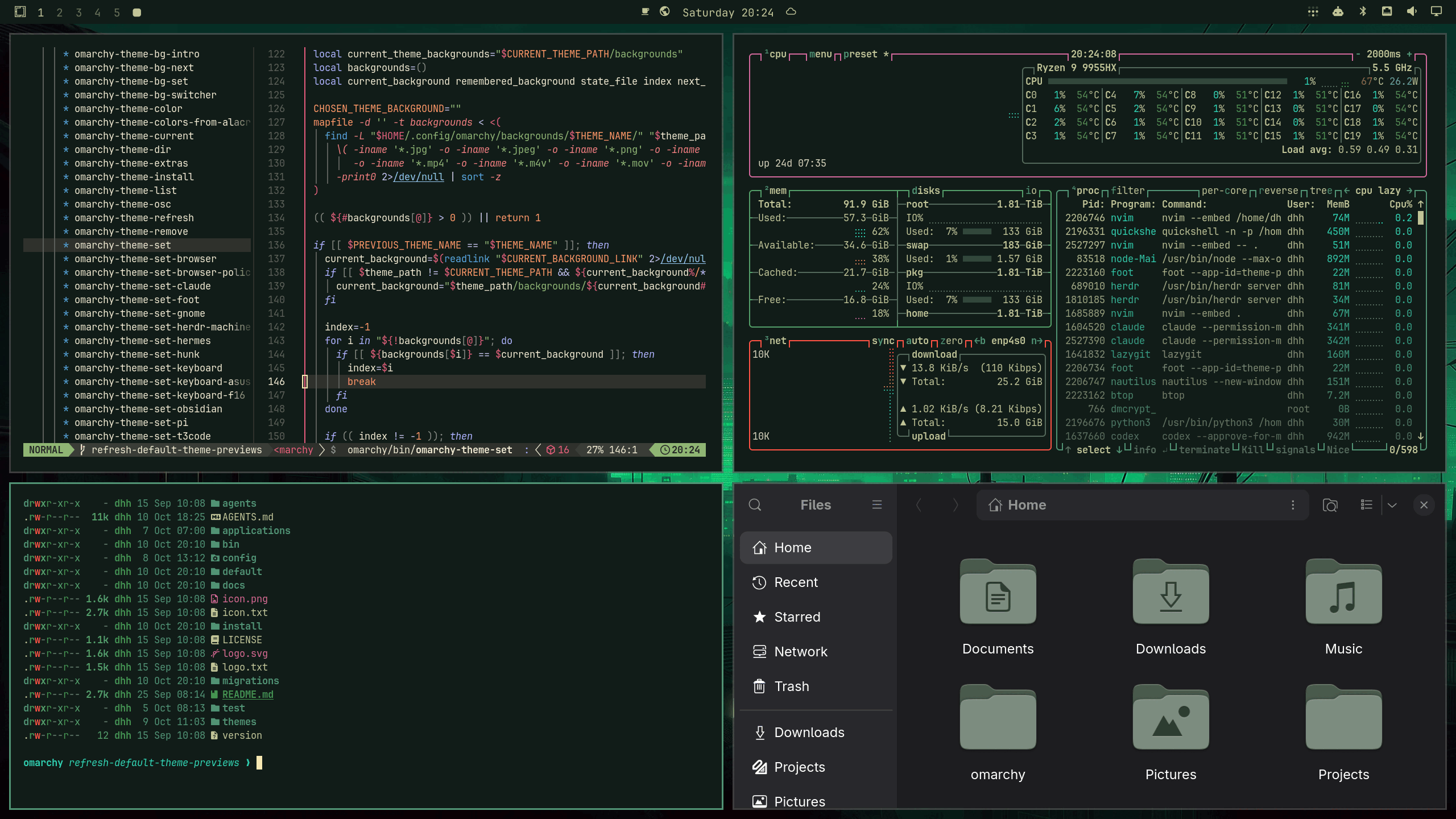
Task: Select Recent in the Files sidebar
Action: pos(816,582)
